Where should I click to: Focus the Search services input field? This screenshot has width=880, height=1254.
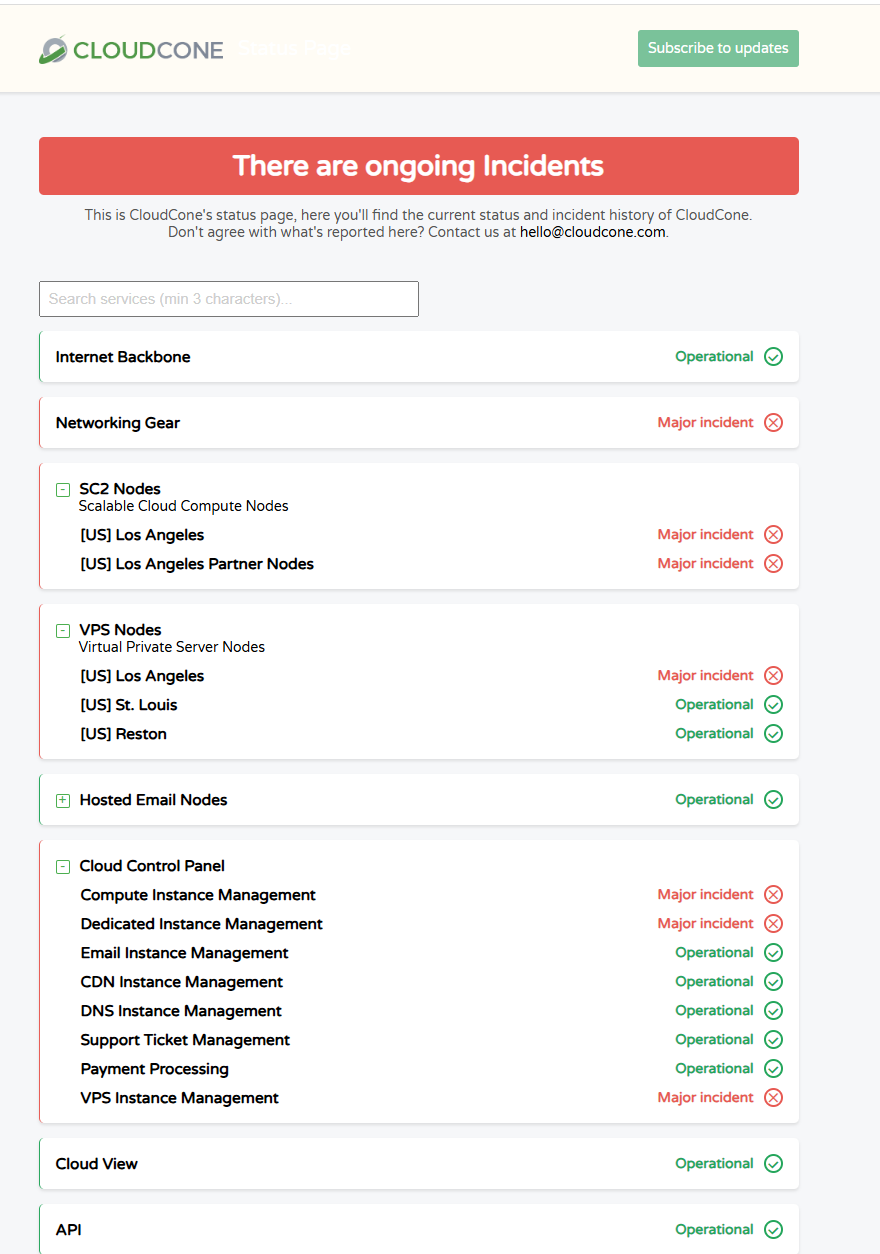(x=229, y=299)
